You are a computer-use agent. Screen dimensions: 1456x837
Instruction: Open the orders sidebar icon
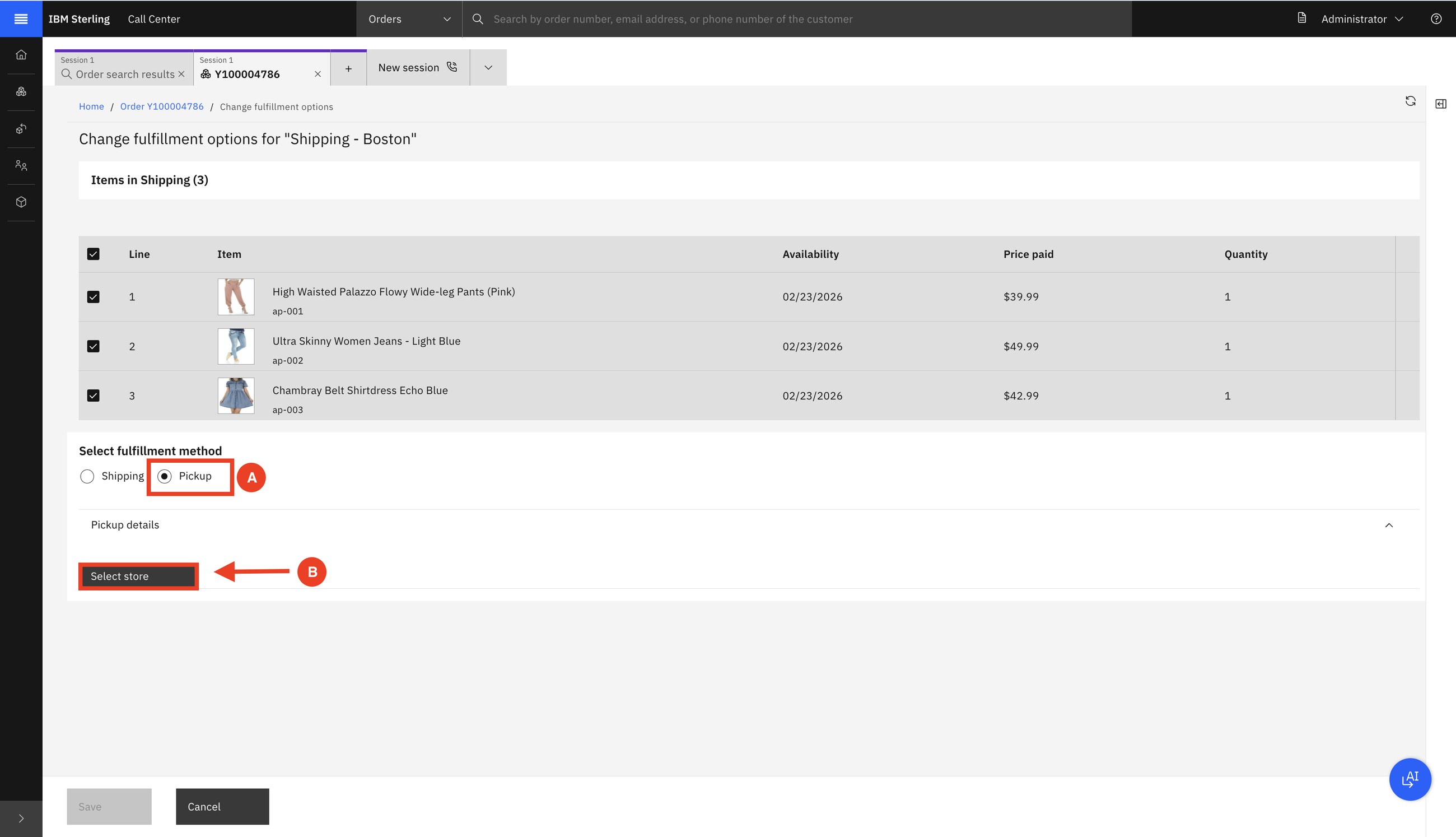pos(21,91)
